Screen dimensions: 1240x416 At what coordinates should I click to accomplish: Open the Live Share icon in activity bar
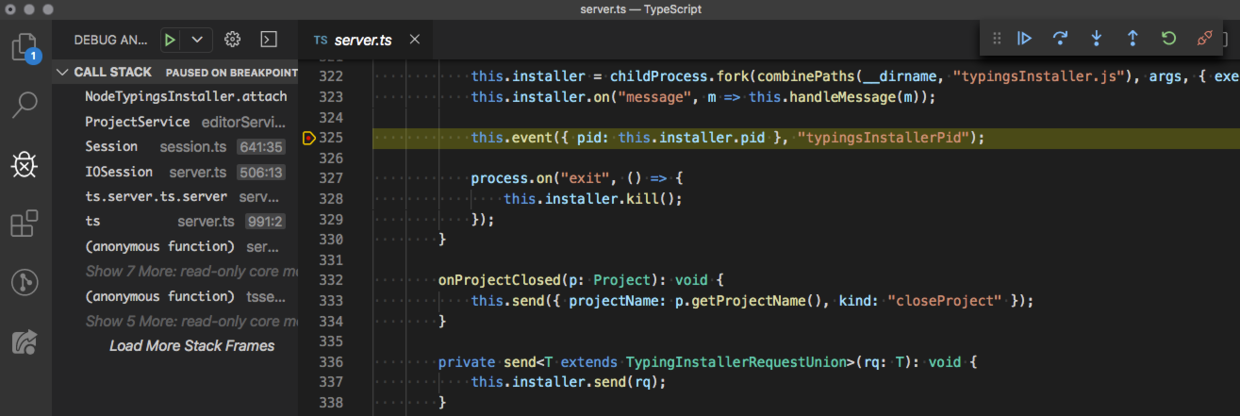(x=25, y=342)
